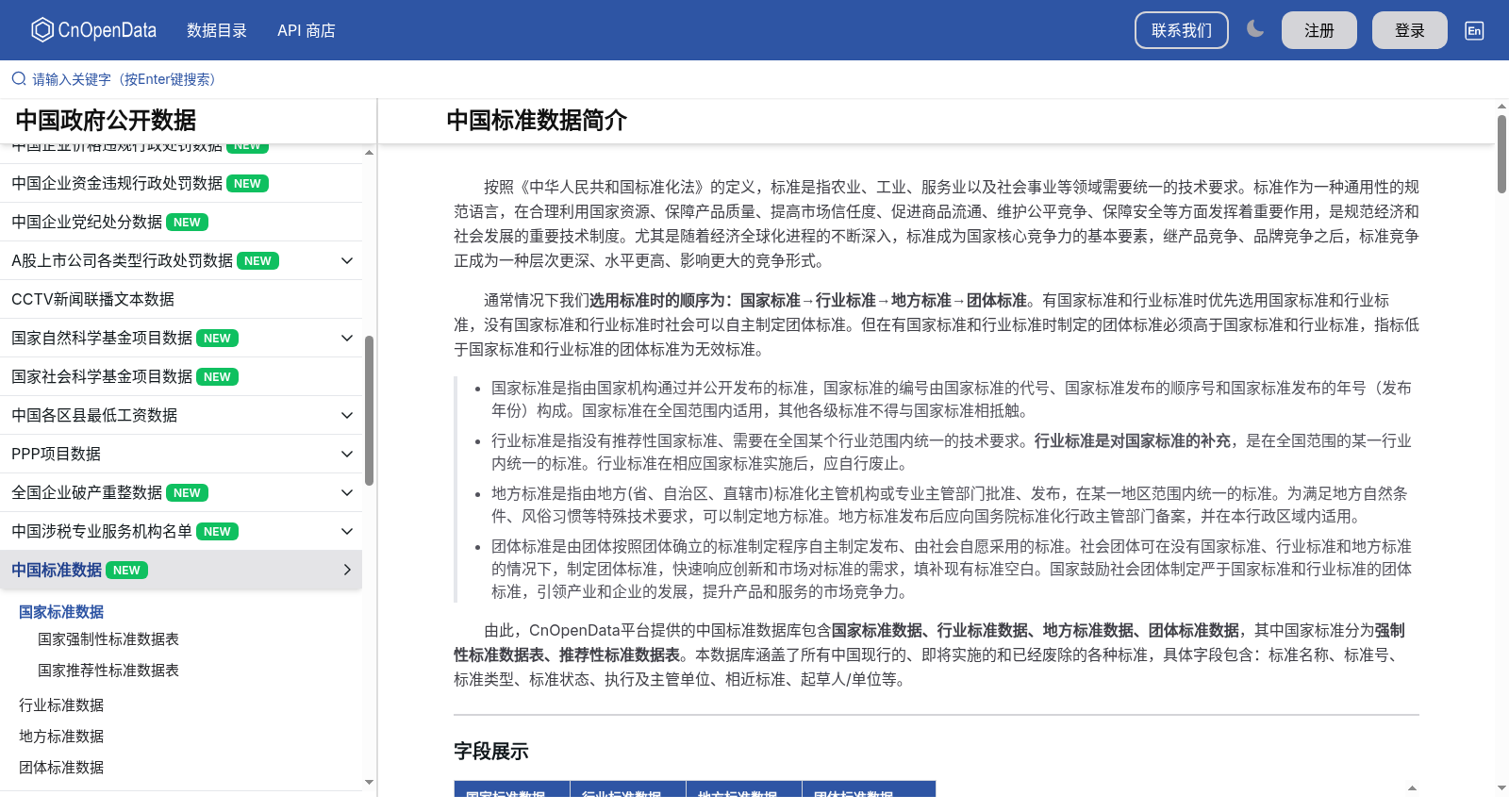Select 地方标准数据 in the sidebar submenu
The width and height of the screenshot is (1509, 812).
tap(61, 737)
